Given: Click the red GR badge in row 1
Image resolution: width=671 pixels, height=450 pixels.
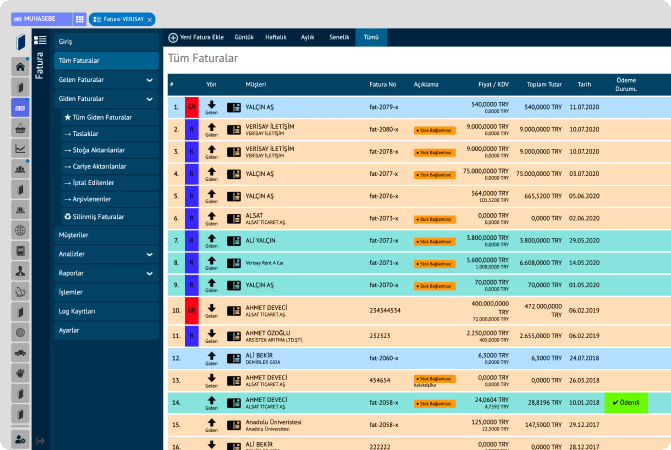Looking at the screenshot, I should coord(192,107).
